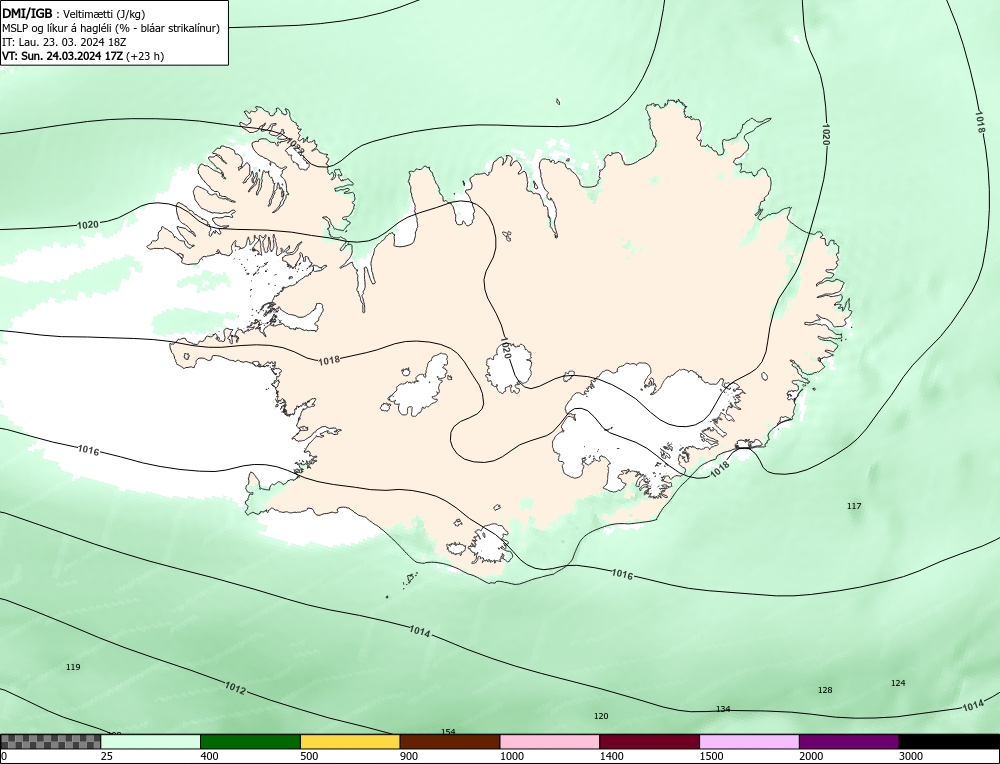The width and height of the screenshot is (1000, 764).
Task: Click the scale value '900'
Action: (409, 756)
